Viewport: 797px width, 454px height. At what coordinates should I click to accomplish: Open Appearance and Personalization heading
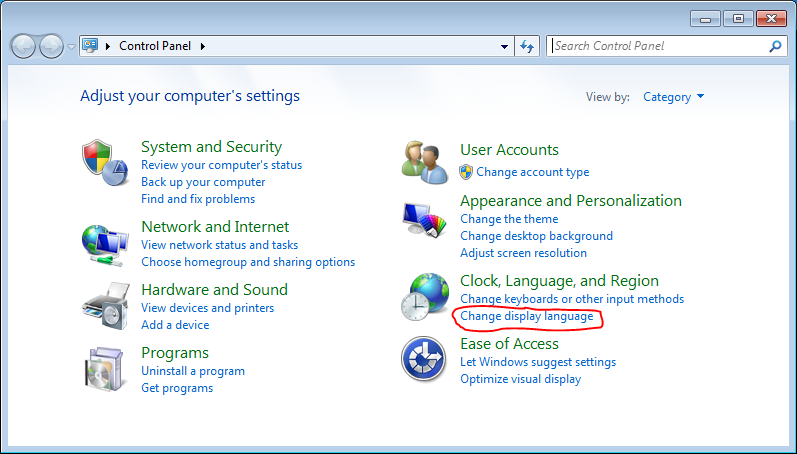point(571,200)
